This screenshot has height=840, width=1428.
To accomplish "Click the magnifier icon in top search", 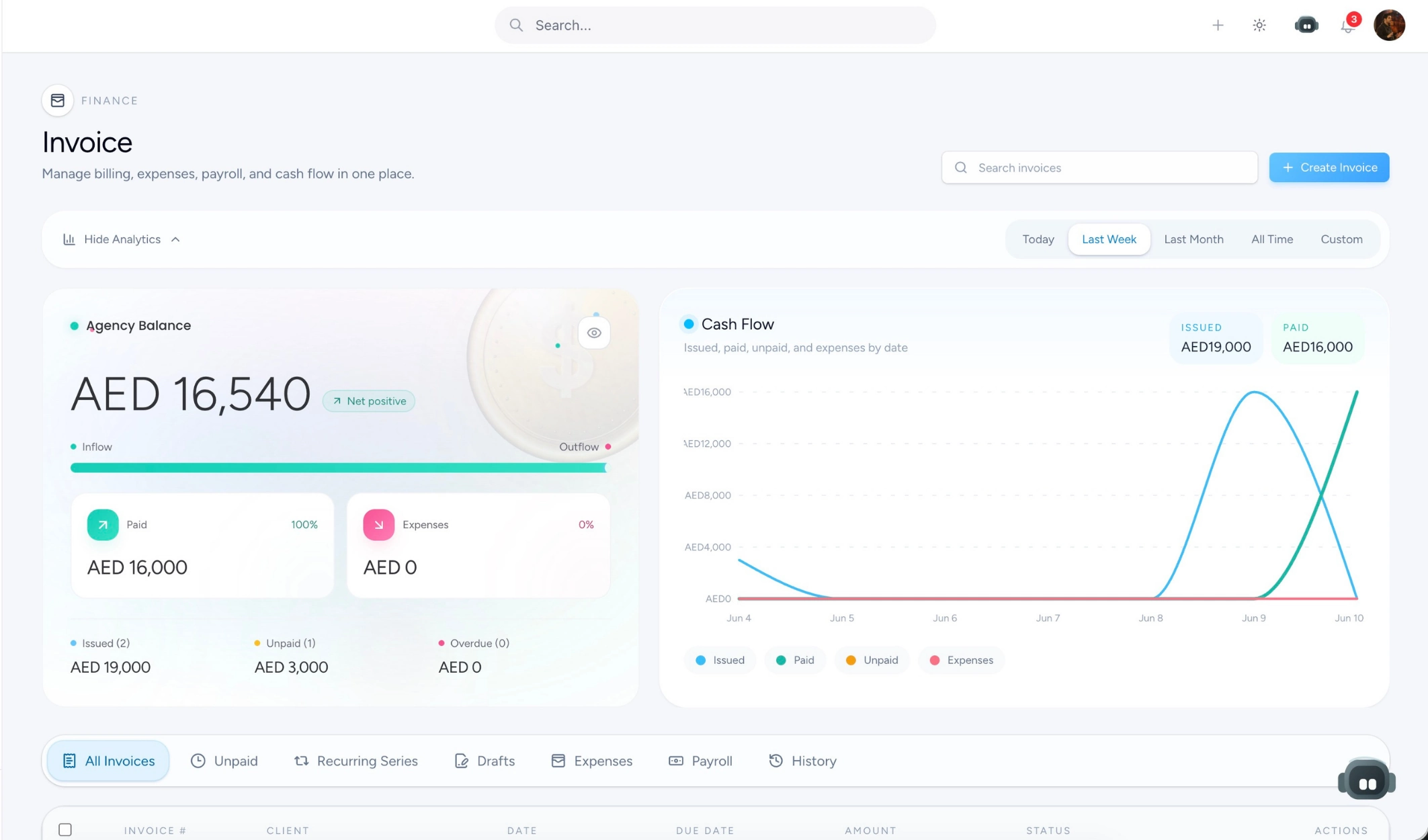I will point(516,26).
